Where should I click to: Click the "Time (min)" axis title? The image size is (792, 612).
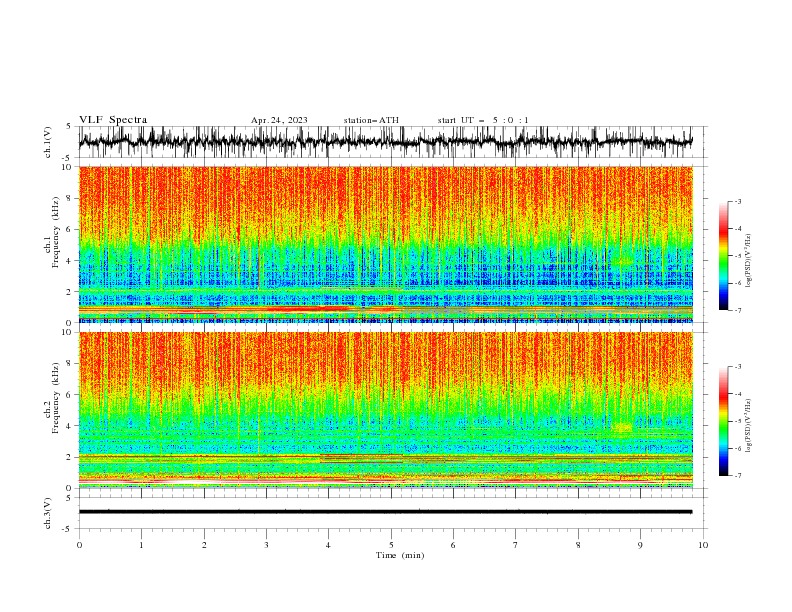pyautogui.click(x=400, y=555)
